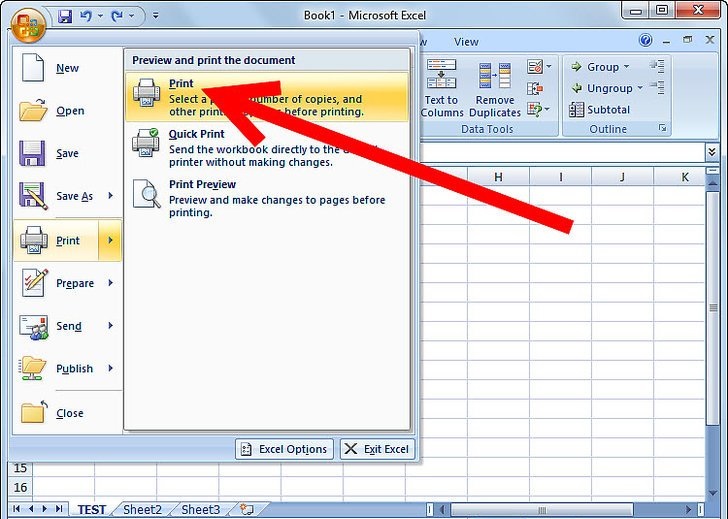Open the Group dropdown arrow
The image size is (728, 519).
pos(626,67)
